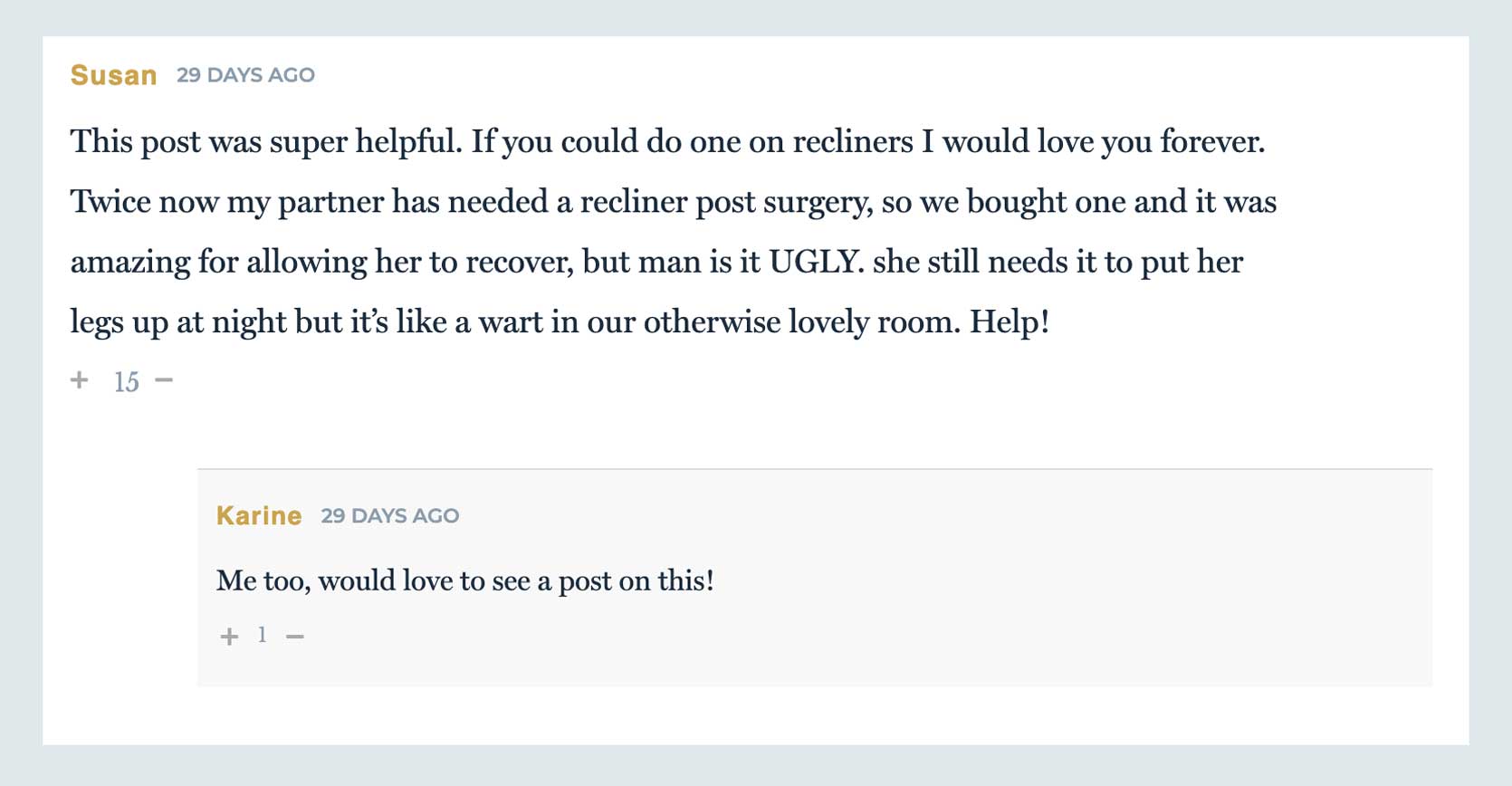Image resolution: width=1512 pixels, height=786 pixels.
Task: Click 'This post was super helpful' sentence
Action: pos(267,141)
